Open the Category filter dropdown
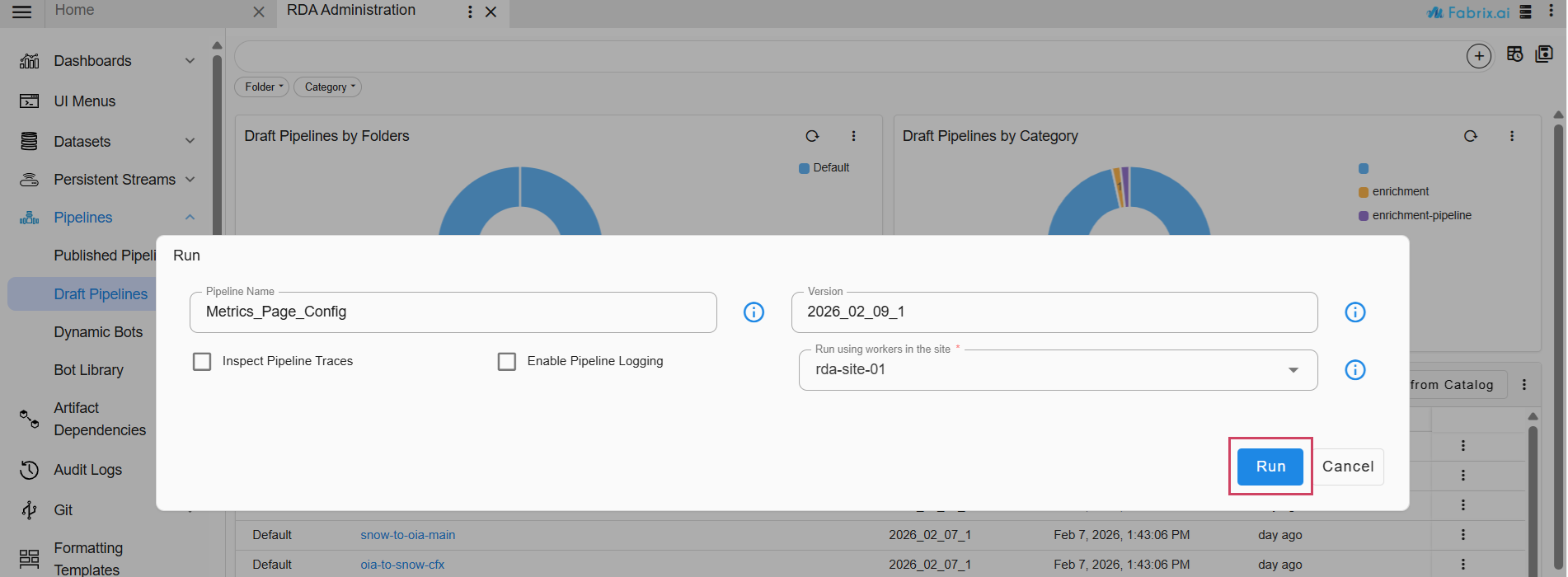 point(327,87)
